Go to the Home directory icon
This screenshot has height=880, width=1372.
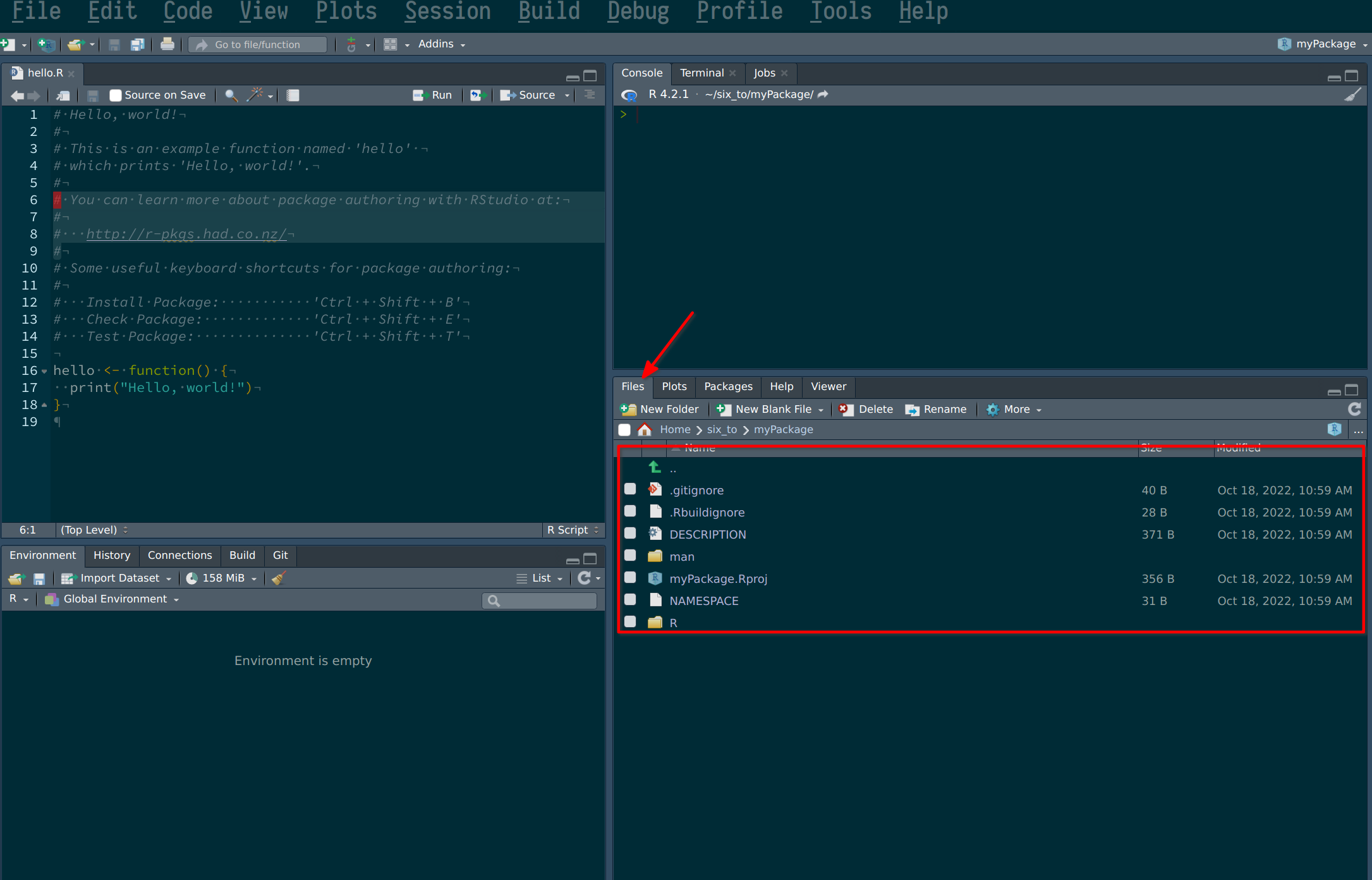(645, 430)
